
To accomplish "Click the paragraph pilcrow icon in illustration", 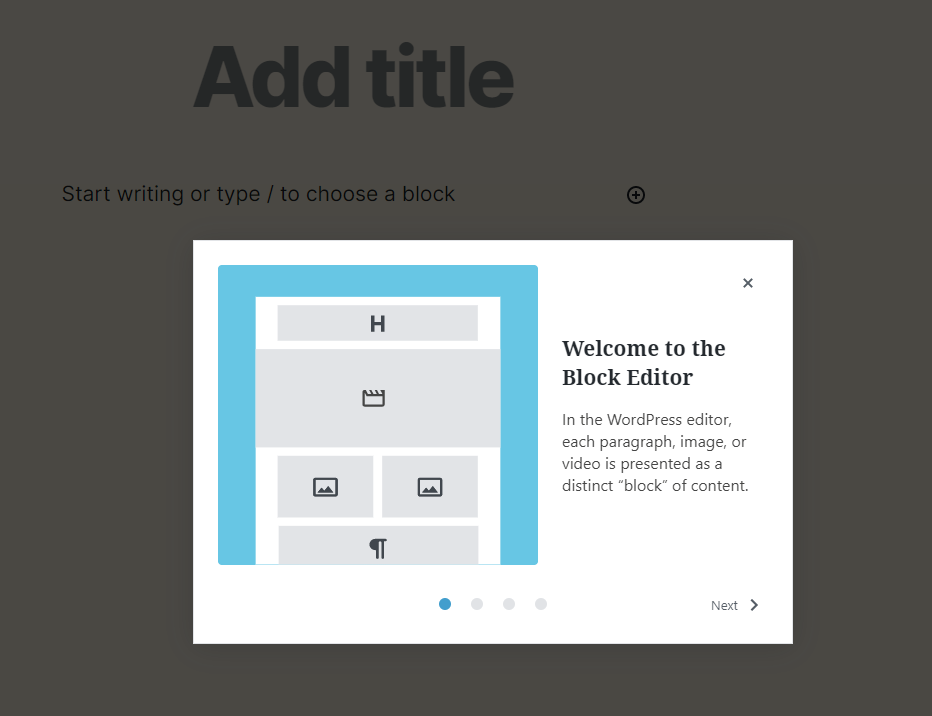I will (x=378, y=548).
